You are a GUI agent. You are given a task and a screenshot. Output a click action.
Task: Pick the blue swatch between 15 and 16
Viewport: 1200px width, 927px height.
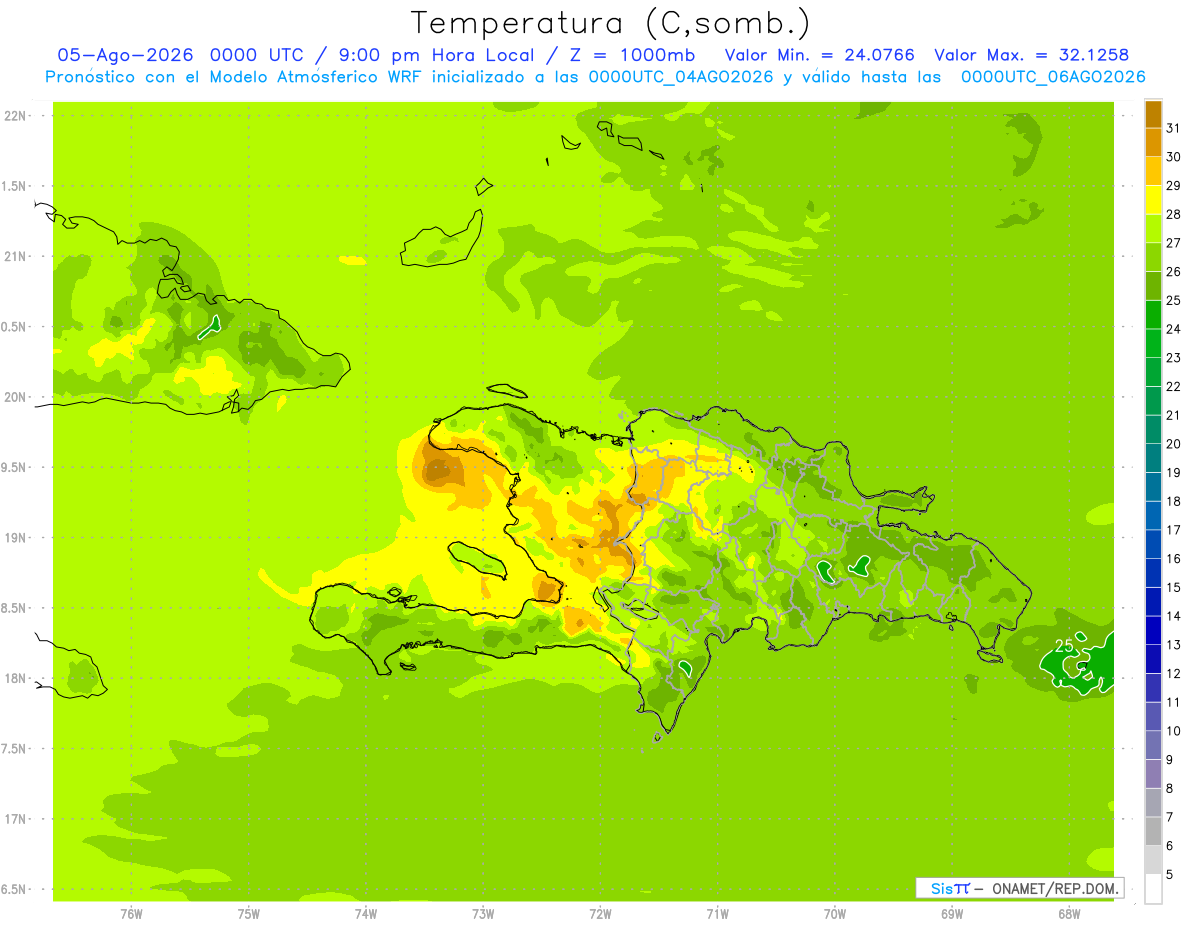(1153, 572)
